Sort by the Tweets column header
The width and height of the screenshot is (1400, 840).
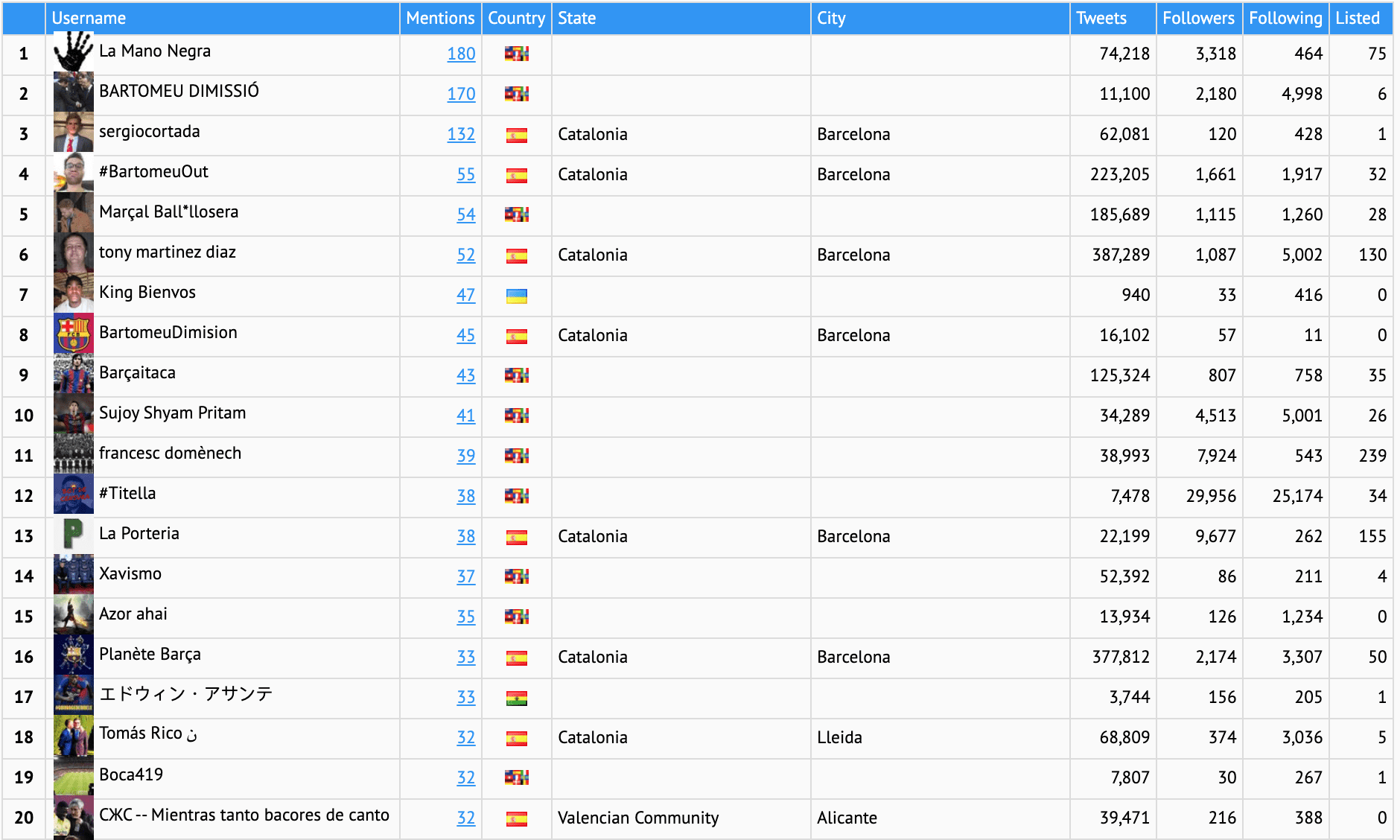tap(1101, 18)
